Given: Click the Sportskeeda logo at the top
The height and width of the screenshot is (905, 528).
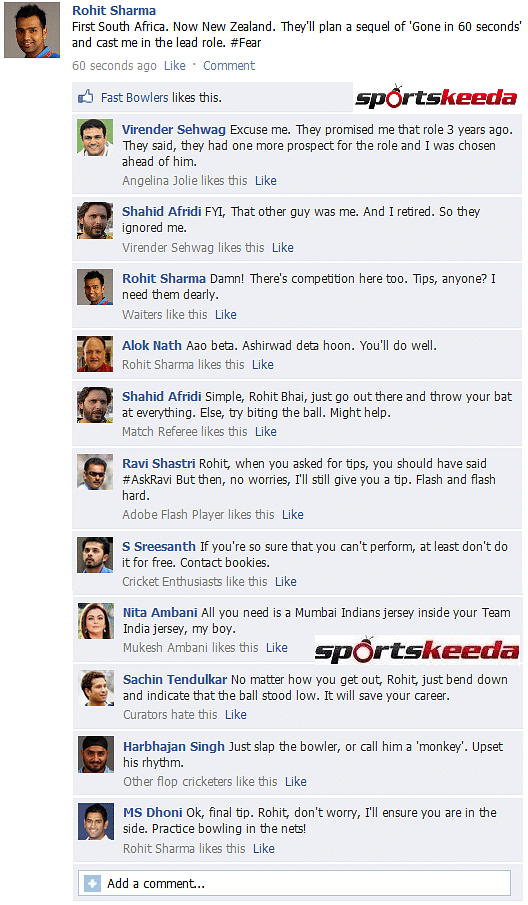Looking at the screenshot, I should (436, 96).
